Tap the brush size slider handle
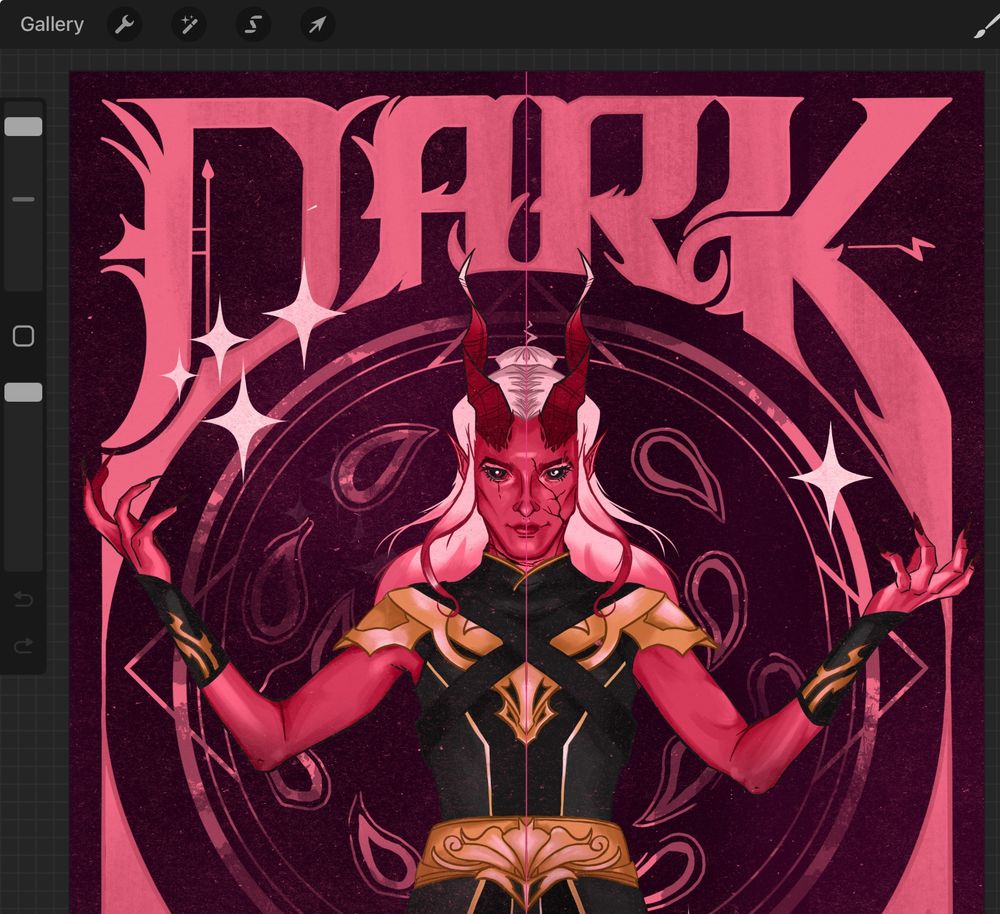The width and height of the screenshot is (1000, 914). click(x=22, y=125)
